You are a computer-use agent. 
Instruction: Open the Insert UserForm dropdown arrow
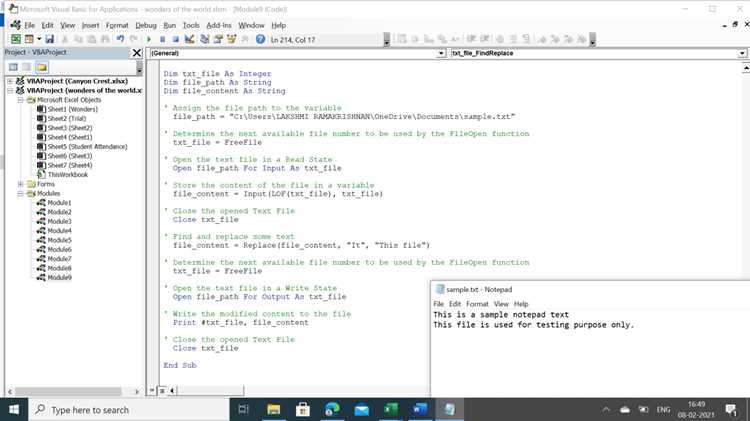pos(39,39)
